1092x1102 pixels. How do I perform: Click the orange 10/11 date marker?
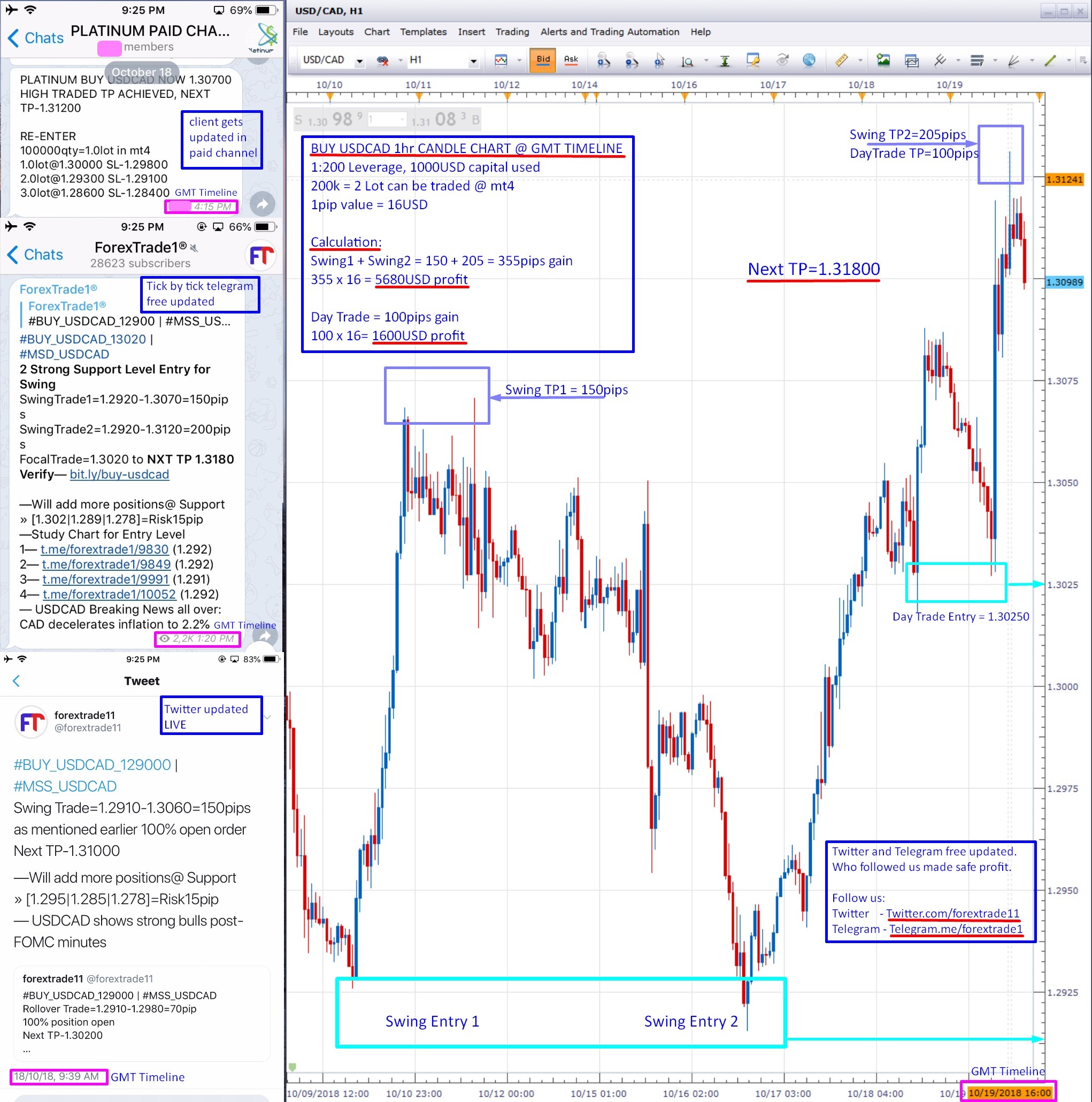tap(419, 97)
